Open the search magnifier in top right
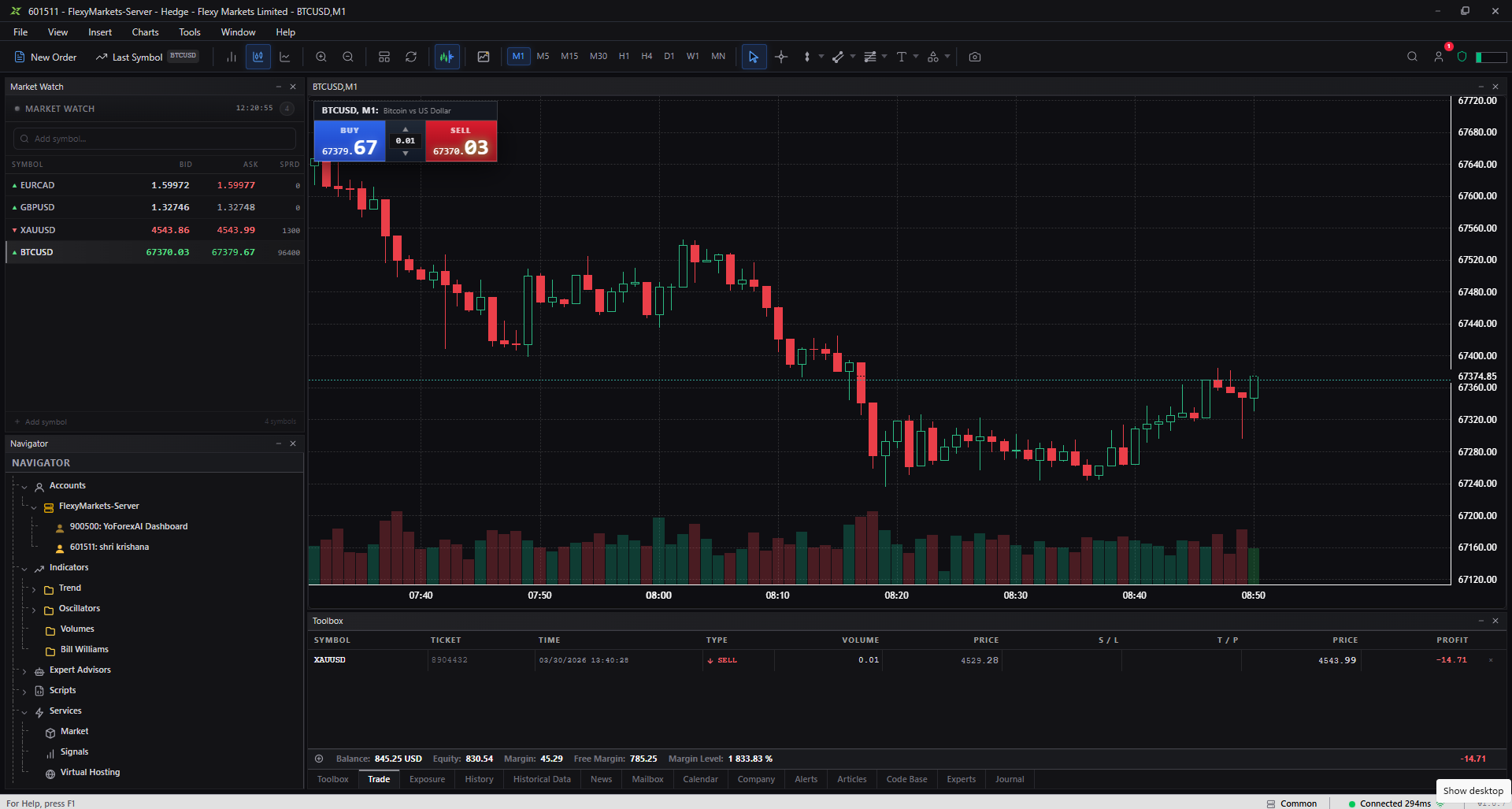Image resolution: width=1512 pixels, height=809 pixels. 1412,57
